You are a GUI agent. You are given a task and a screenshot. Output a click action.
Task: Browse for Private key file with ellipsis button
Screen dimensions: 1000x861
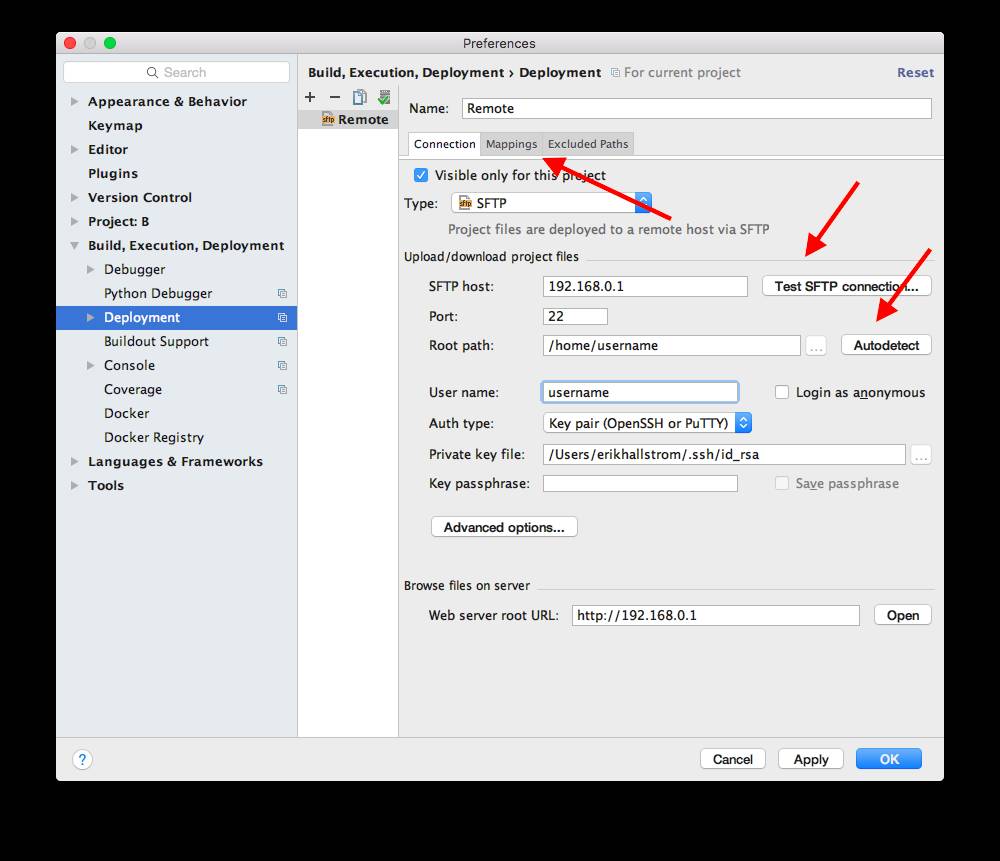(920, 455)
